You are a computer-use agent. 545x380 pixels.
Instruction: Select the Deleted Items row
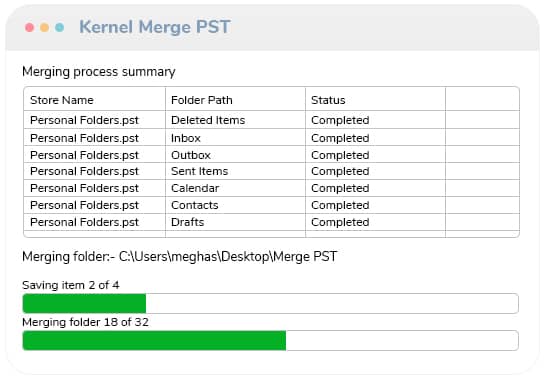pos(271,120)
